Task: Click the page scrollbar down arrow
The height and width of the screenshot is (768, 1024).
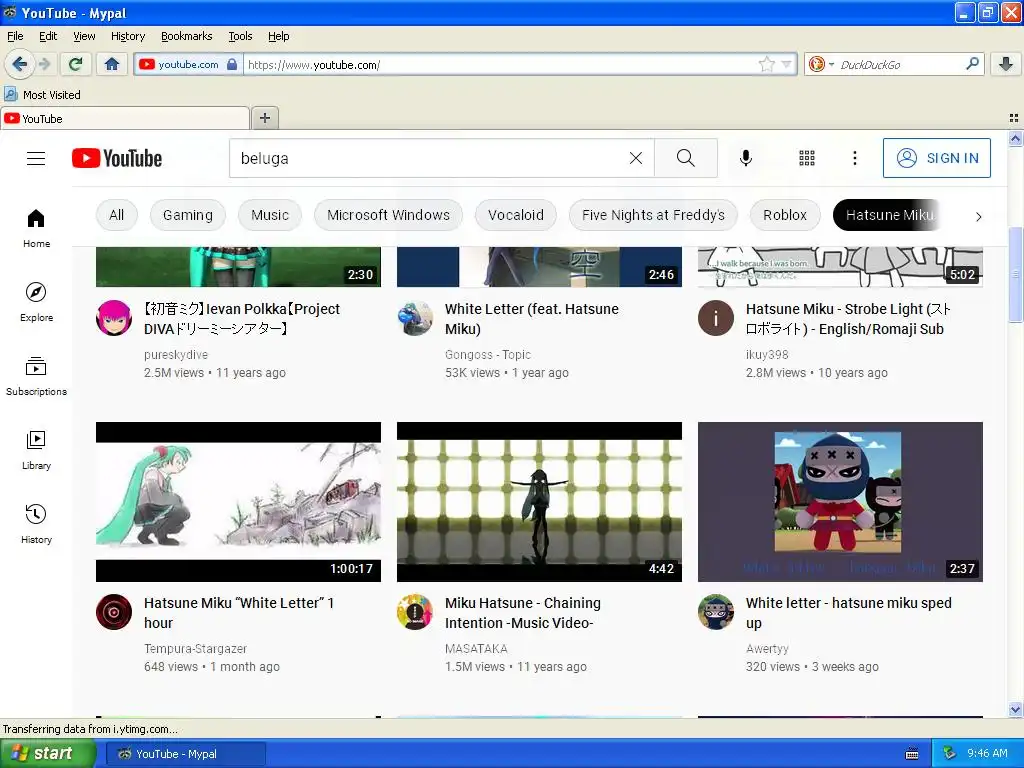Action: pyautogui.click(x=1015, y=709)
